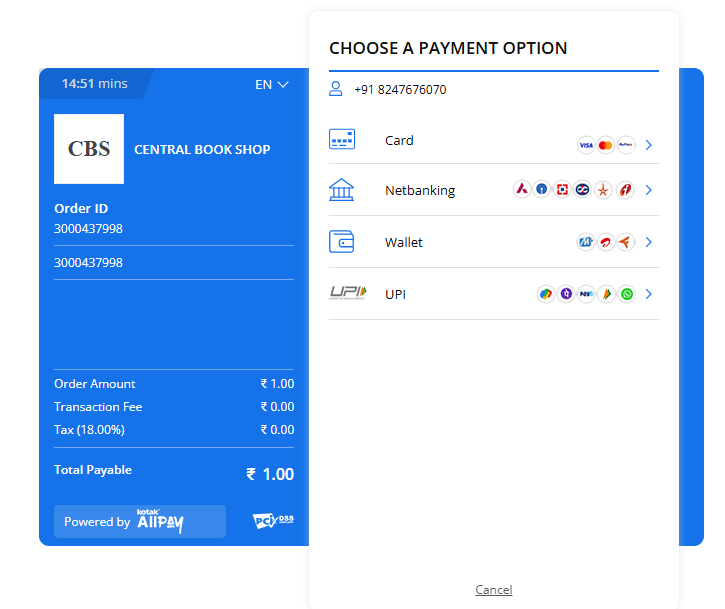Click the Total Payable ₹ 1.00 amount
The height and width of the screenshot is (609, 725).
270,474
